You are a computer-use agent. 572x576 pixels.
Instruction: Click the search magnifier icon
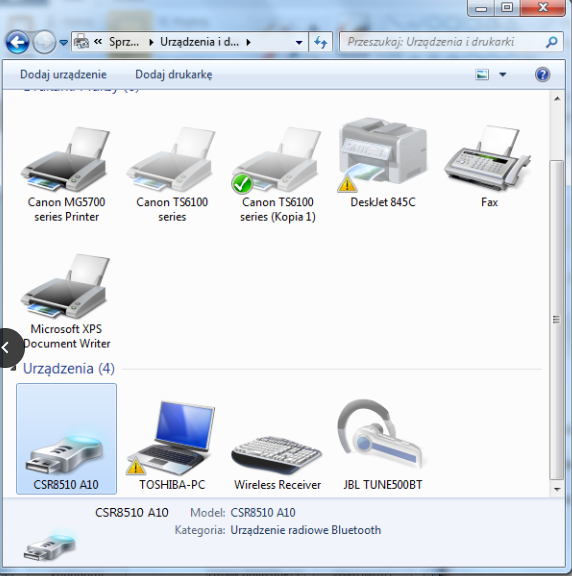point(551,42)
